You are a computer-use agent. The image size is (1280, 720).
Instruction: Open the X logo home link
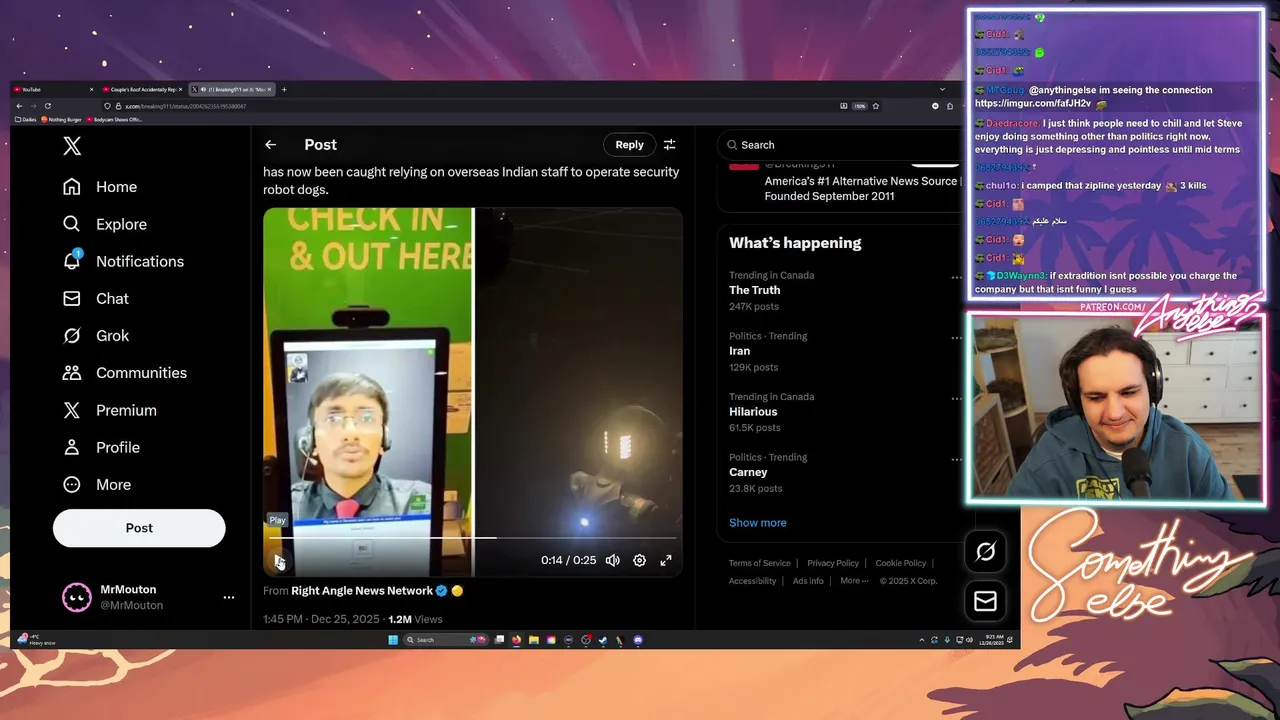72,146
